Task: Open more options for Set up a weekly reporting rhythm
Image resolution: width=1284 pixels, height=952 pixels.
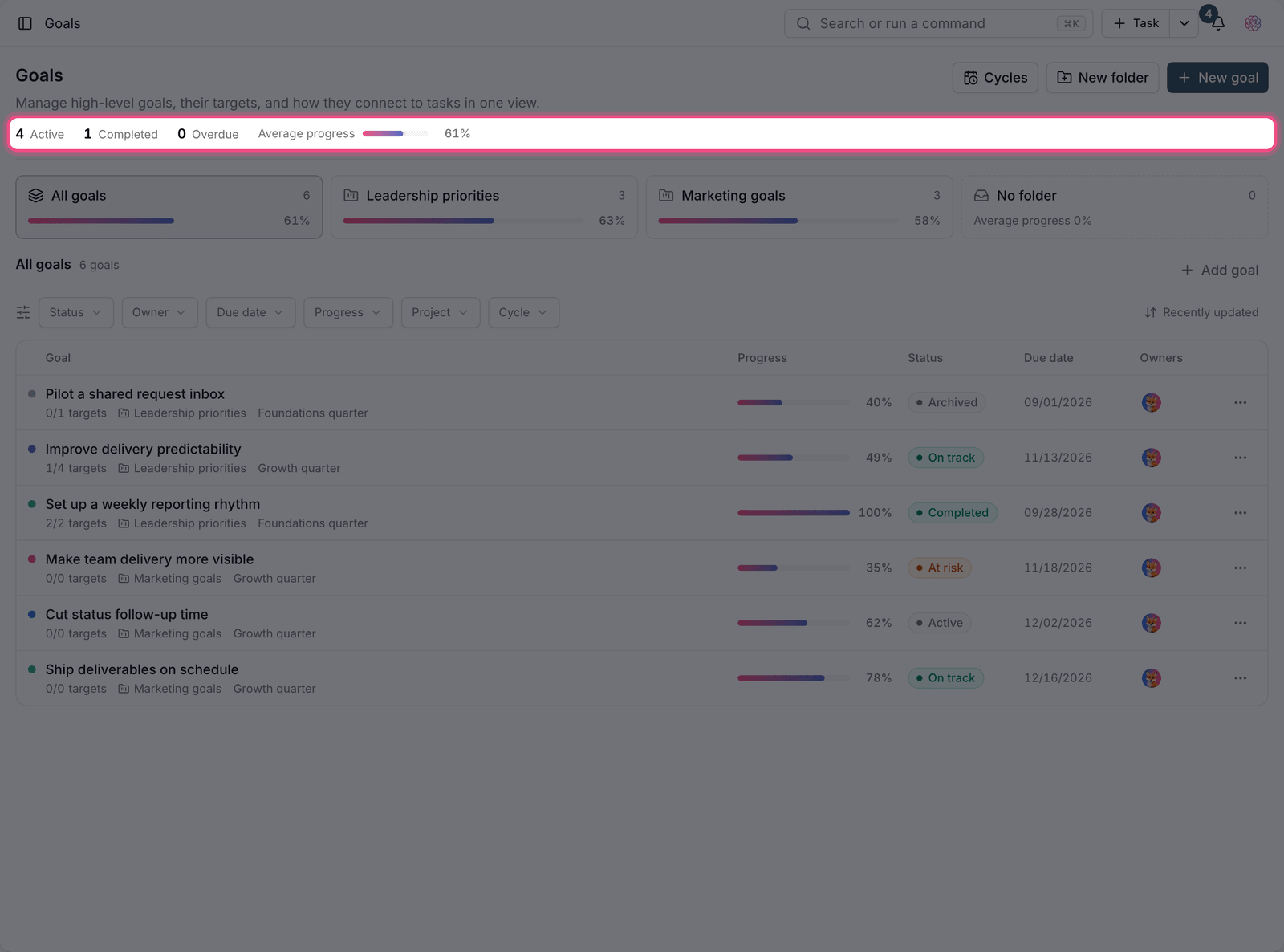Action: [1240, 513]
